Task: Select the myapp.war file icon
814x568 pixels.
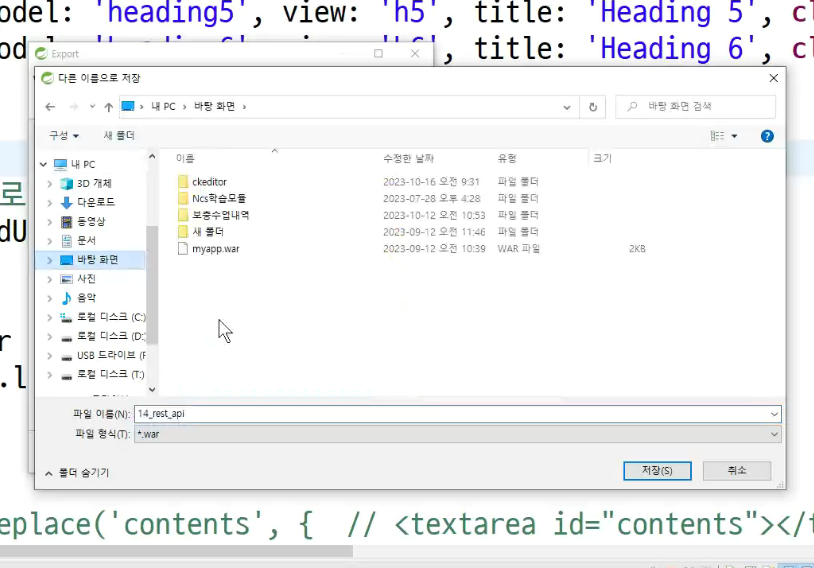Action: pyautogui.click(x=183, y=249)
